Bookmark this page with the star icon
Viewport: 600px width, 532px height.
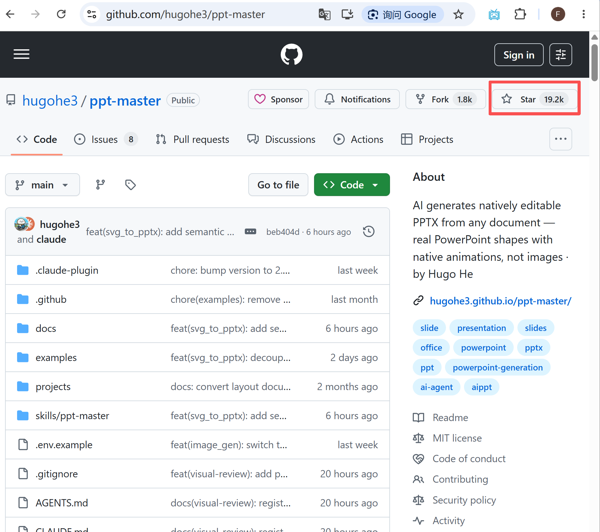pos(458,15)
